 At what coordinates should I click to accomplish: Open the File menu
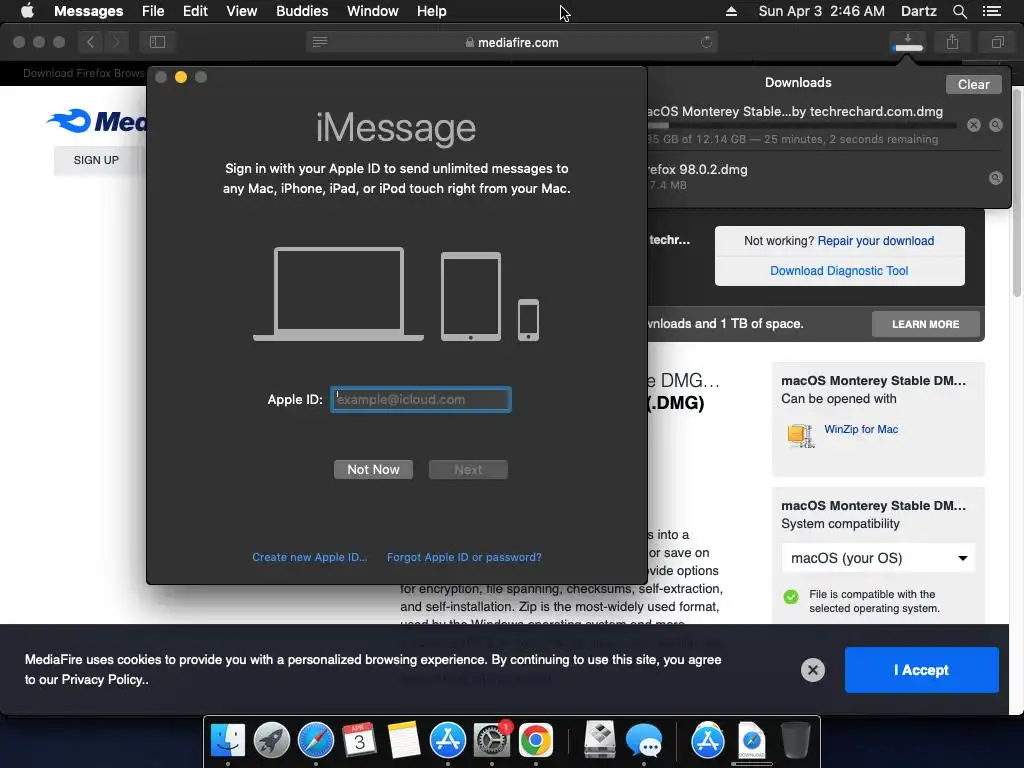(153, 11)
